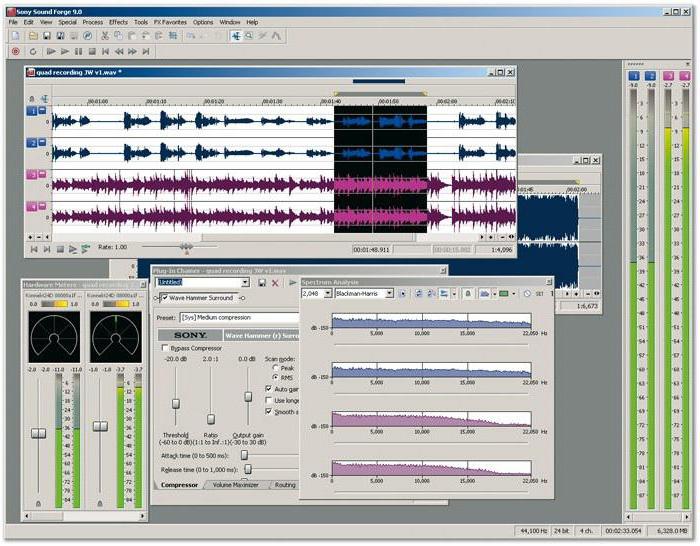This screenshot has width=700, height=546.
Task: Enable the Bypass Compressor checkbox
Action: (x=165, y=348)
